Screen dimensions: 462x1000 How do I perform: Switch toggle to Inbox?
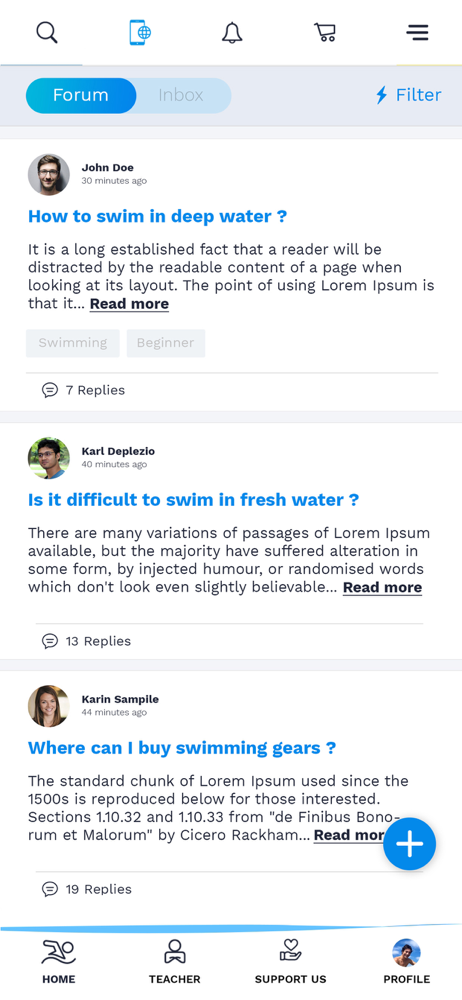[181, 96]
